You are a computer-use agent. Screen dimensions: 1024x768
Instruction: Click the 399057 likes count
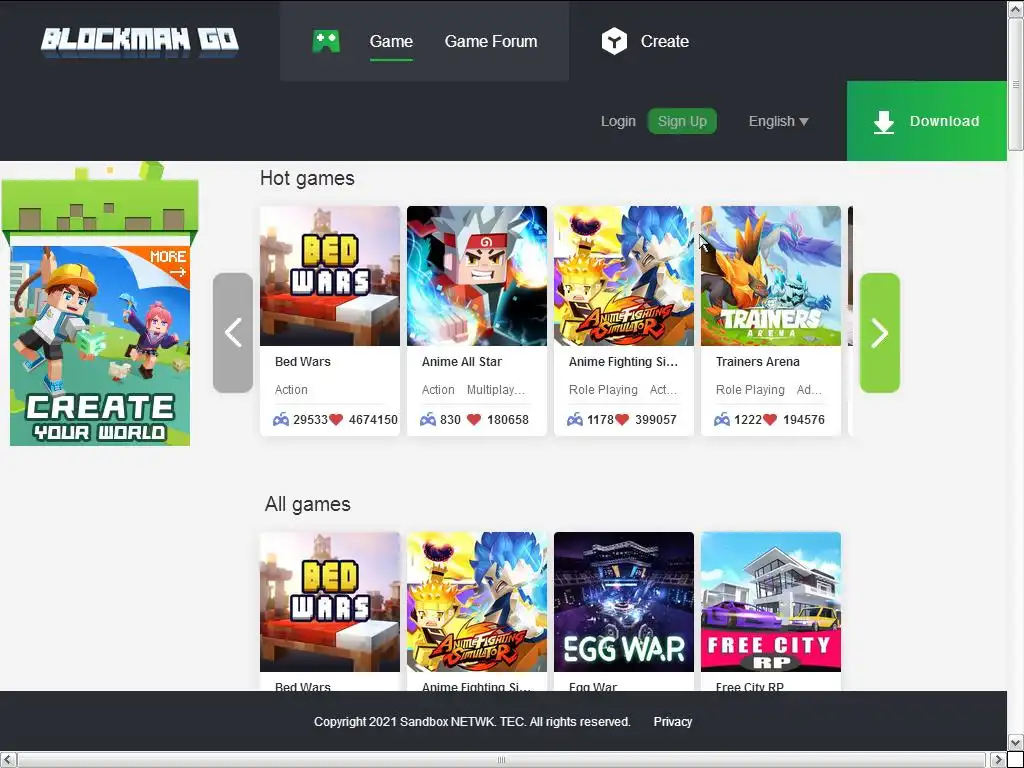(x=656, y=419)
